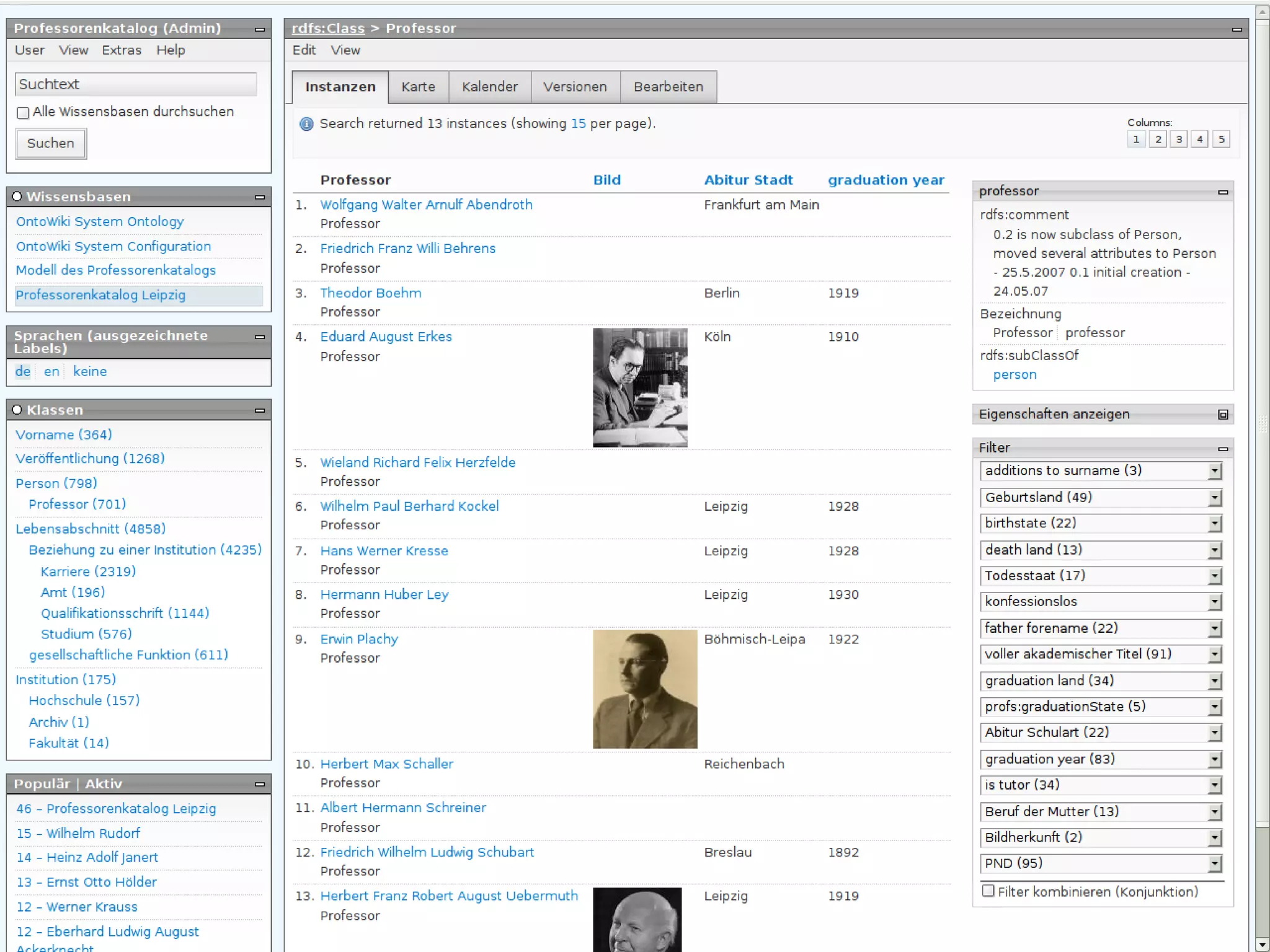Set column count to 3
This screenshot has width=1270, height=952.
1179,139
